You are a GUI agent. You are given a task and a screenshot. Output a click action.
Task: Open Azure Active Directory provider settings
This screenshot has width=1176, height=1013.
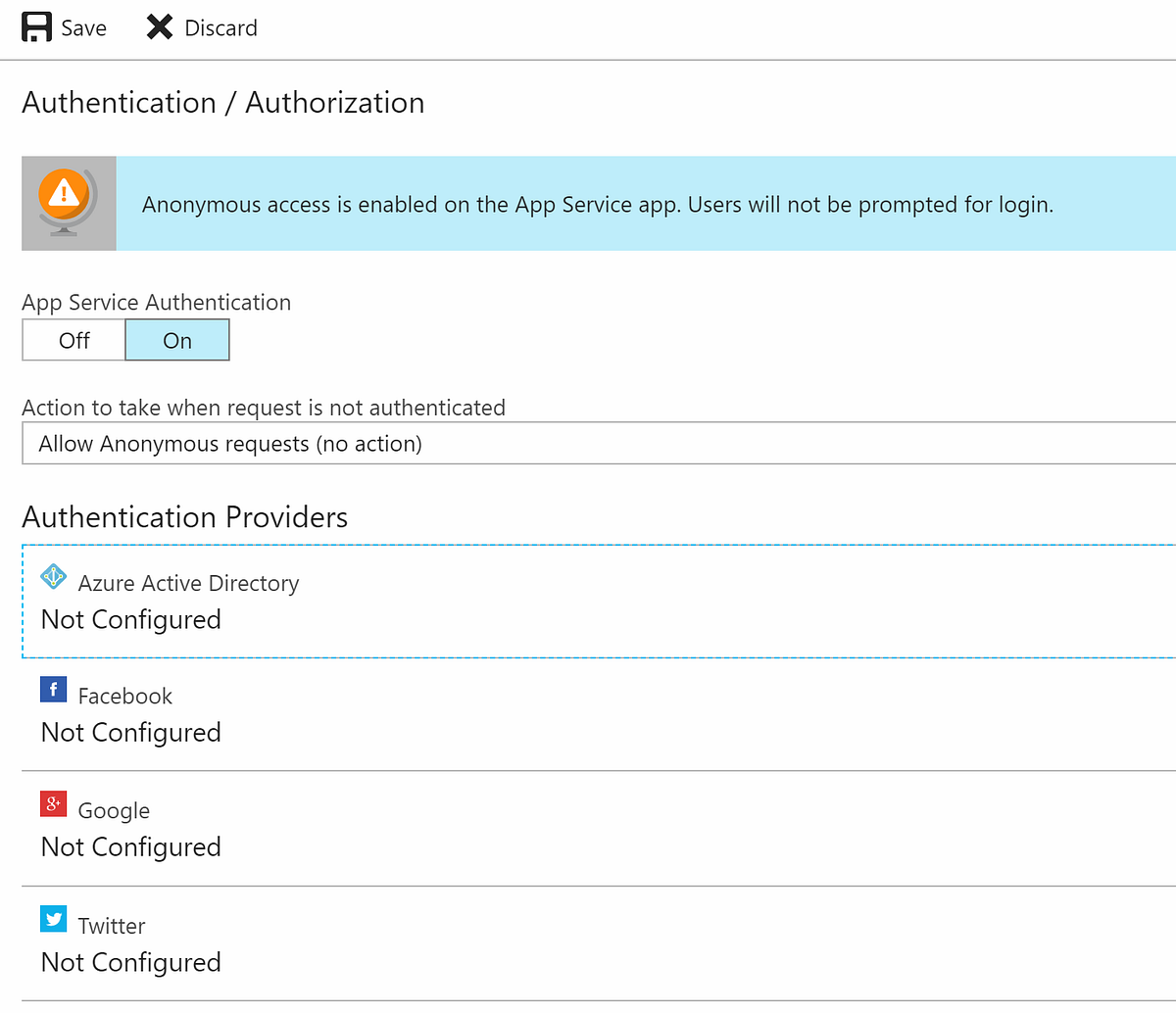point(392,601)
